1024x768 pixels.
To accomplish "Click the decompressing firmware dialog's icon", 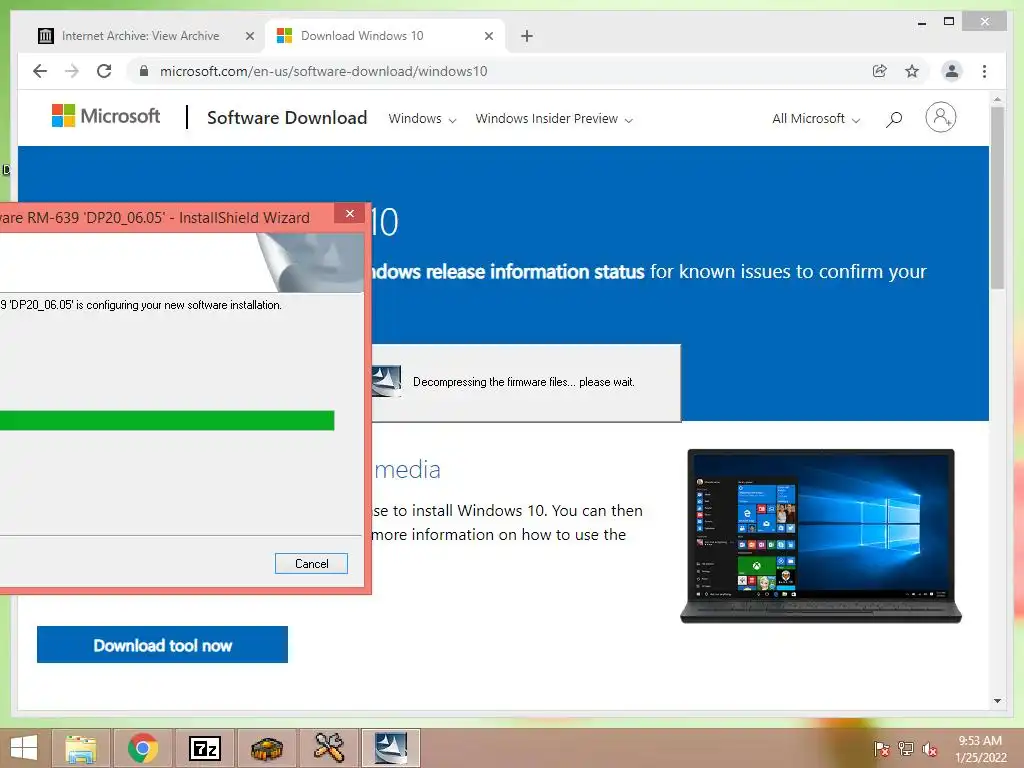I will click(386, 381).
